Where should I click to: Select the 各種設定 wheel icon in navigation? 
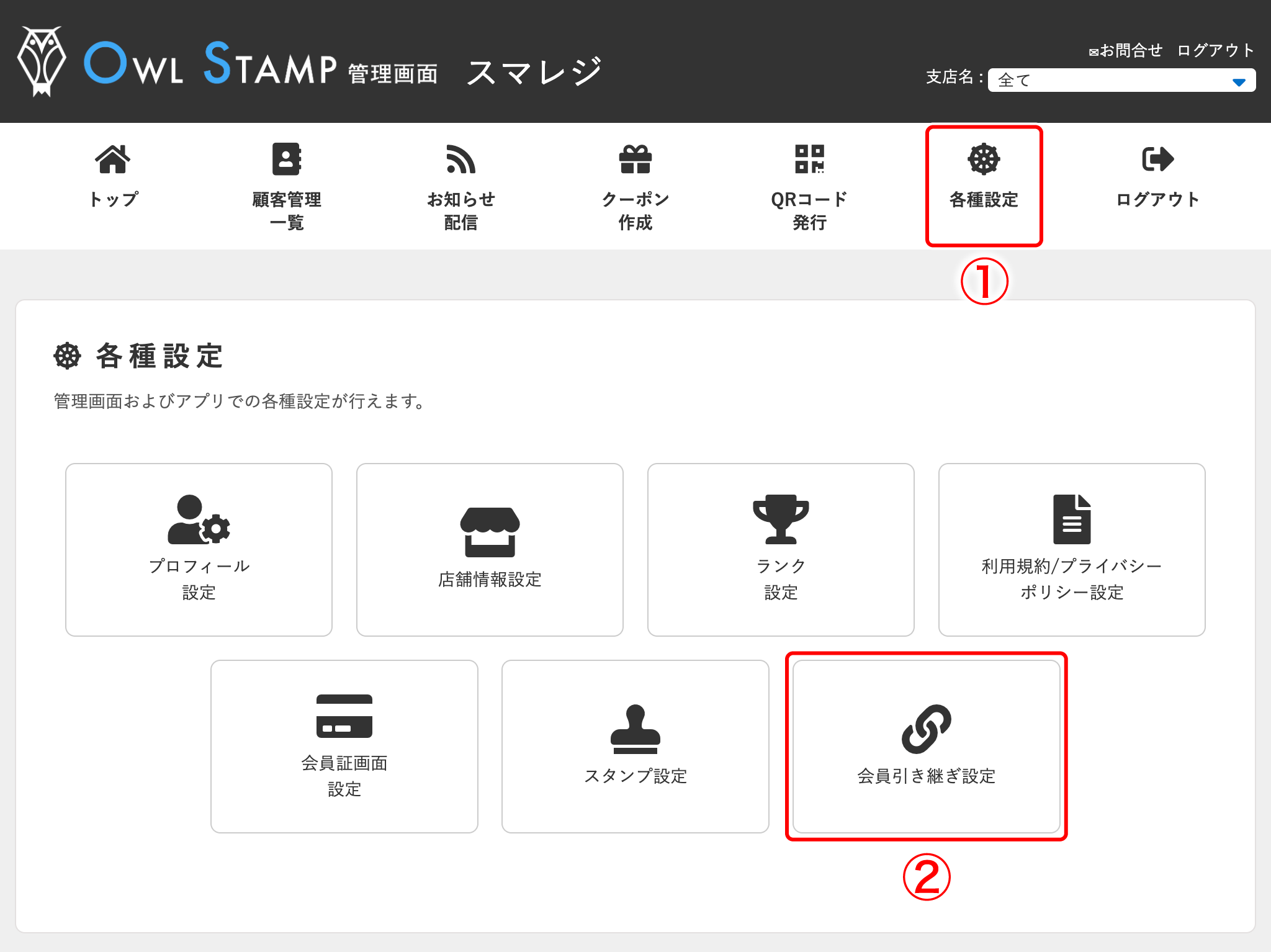pos(984,159)
